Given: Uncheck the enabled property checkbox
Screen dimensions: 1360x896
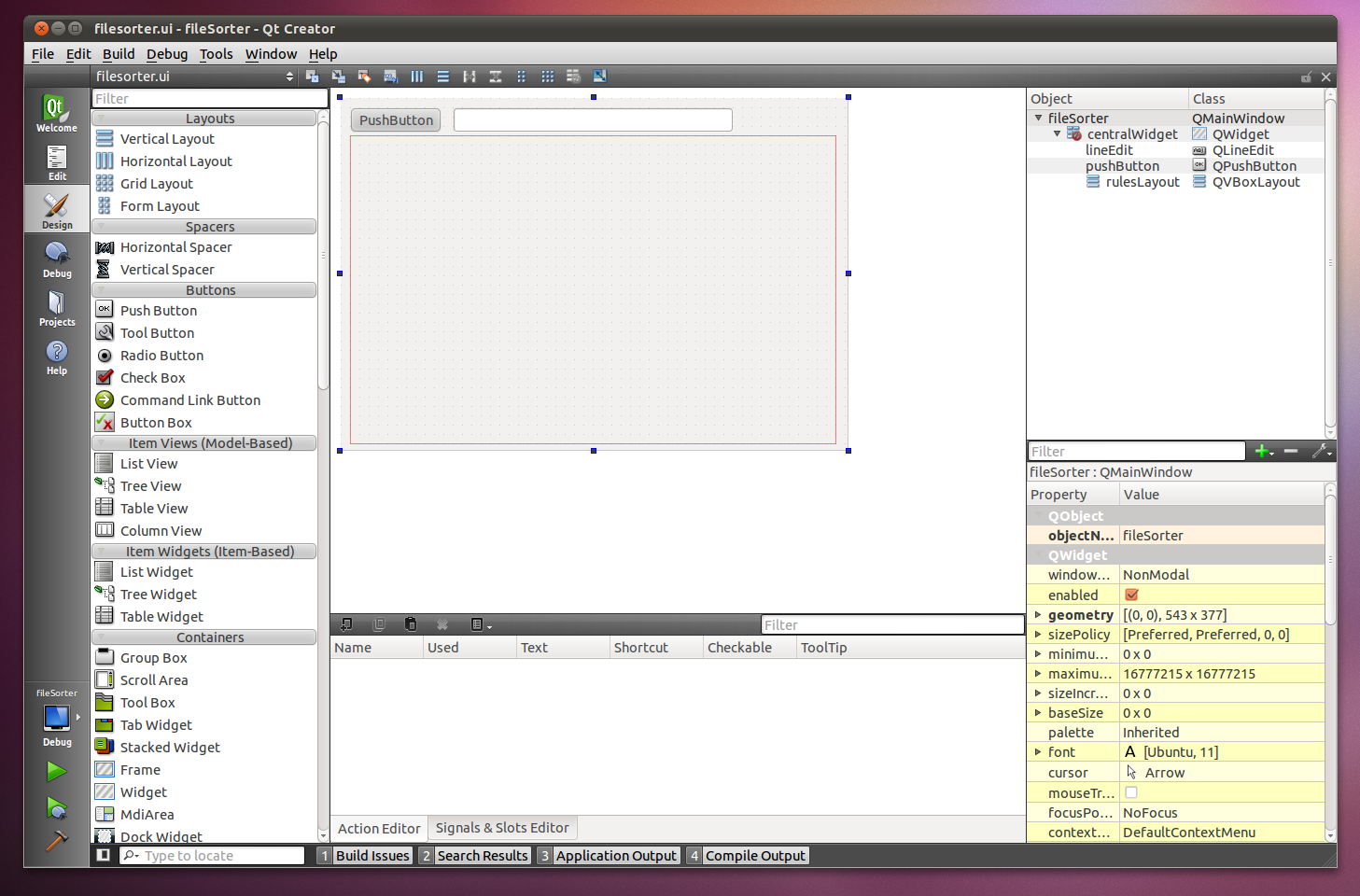Looking at the screenshot, I should [x=1131, y=595].
